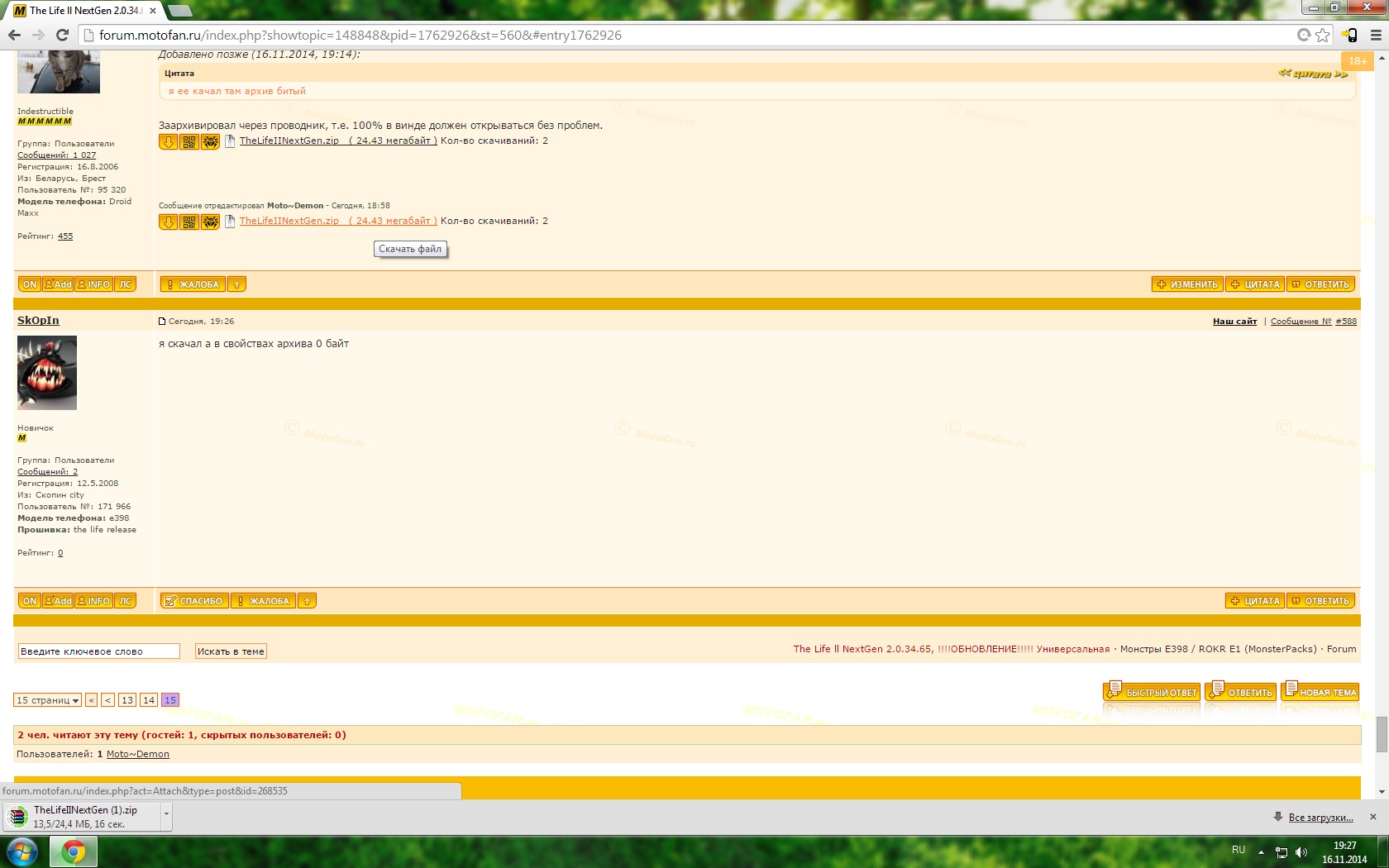Show hidden tray icons with the taskbar arrow
The height and width of the screenshot is (868, 1389).
pos(1261,851)
